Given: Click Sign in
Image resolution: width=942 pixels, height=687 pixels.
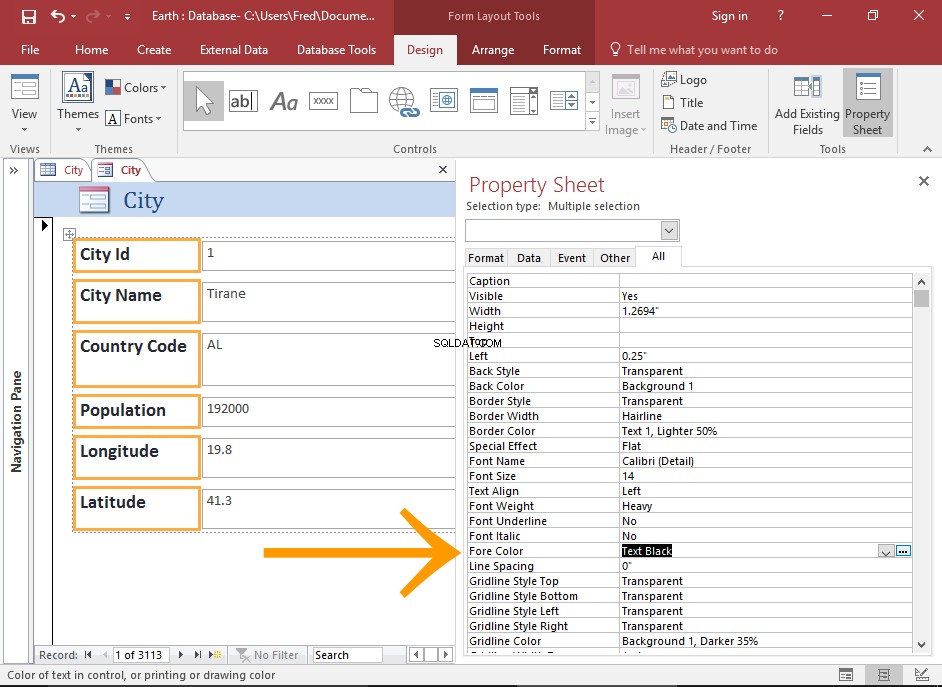Looking at the screenshot, I should point(729,16).
